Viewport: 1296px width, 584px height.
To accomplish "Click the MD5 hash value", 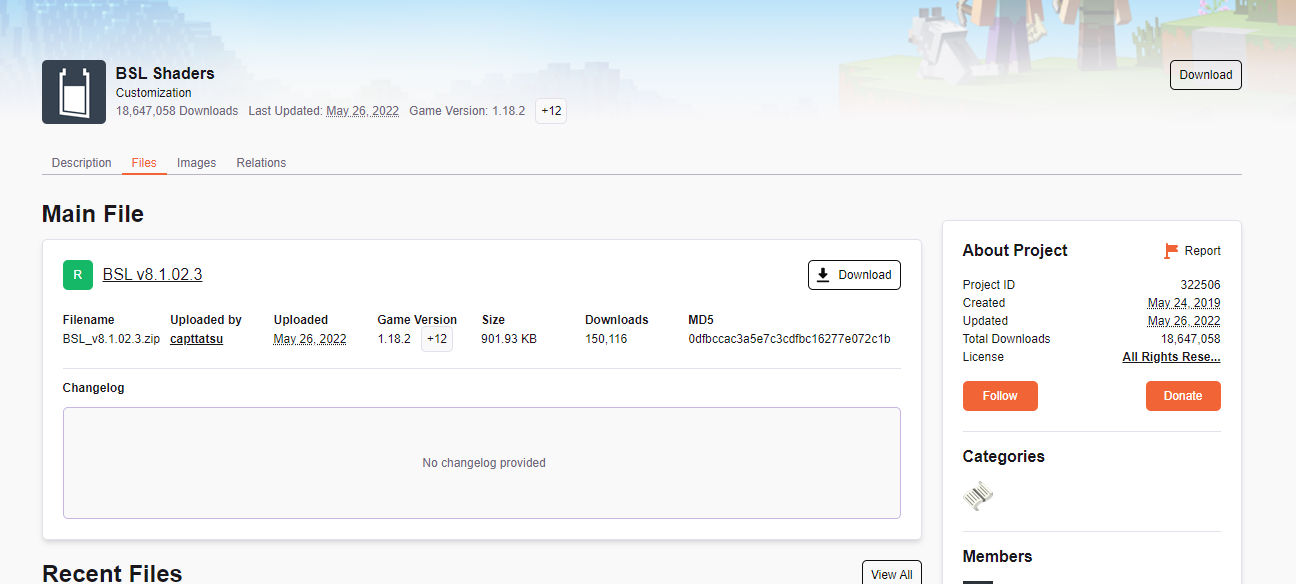I will [x=789, y=339].
